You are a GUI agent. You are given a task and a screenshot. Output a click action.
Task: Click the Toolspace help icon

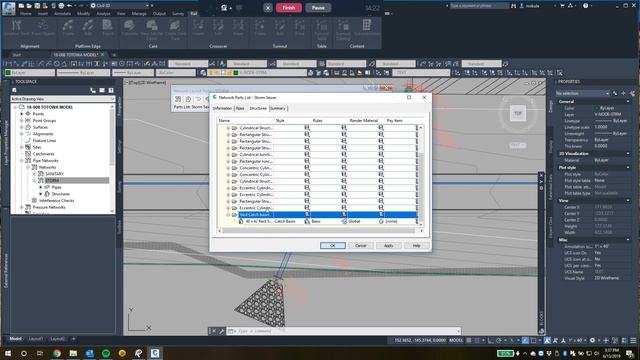click(111, 90)
